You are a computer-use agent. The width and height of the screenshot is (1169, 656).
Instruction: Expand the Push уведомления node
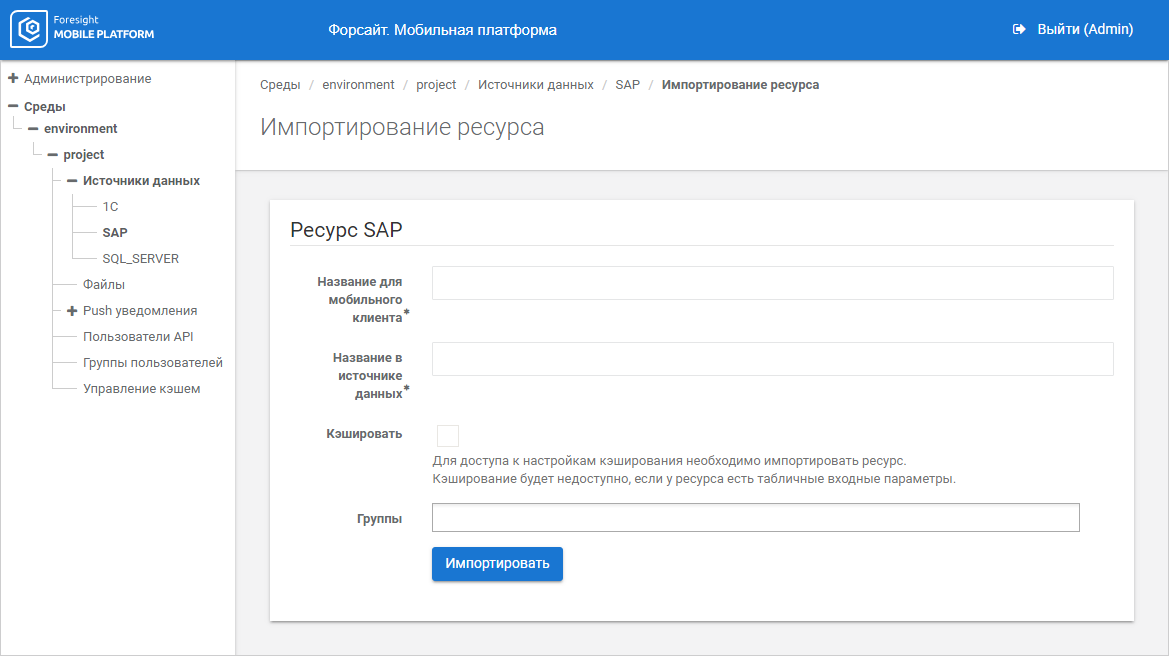coord(72,311)
